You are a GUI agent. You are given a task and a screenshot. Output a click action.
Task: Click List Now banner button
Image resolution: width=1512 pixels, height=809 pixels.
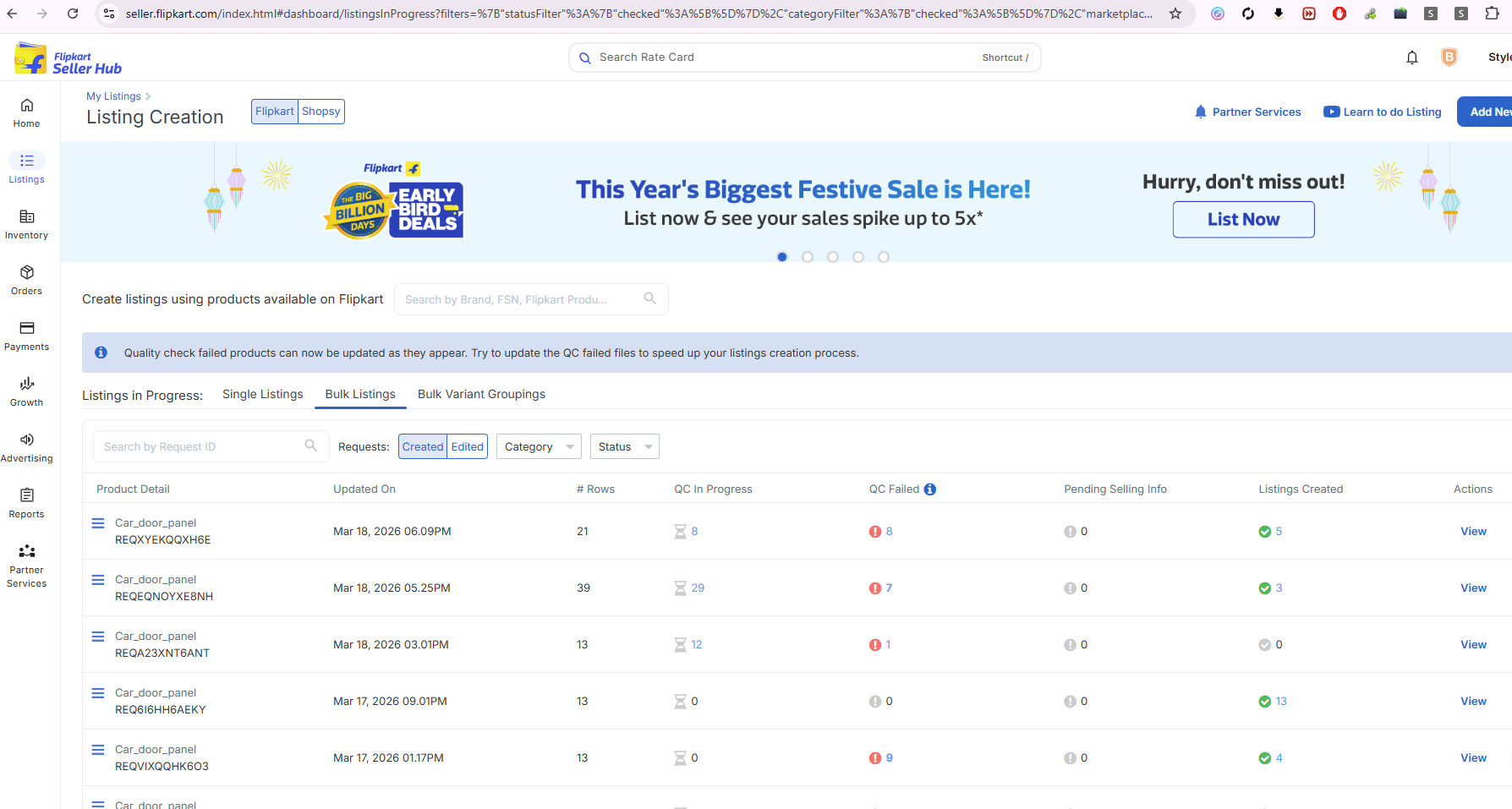1243,220
